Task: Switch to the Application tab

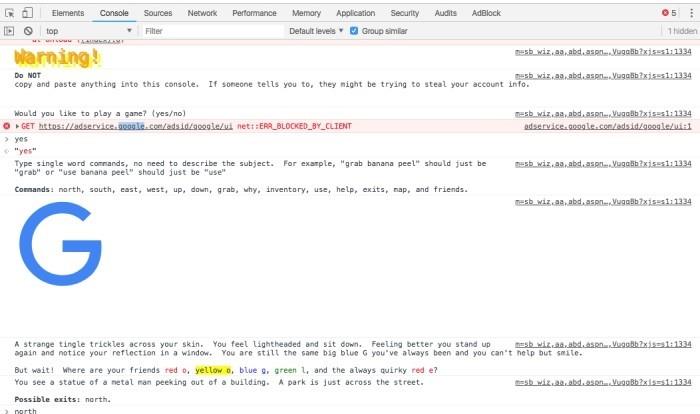Action: (355, 13)
